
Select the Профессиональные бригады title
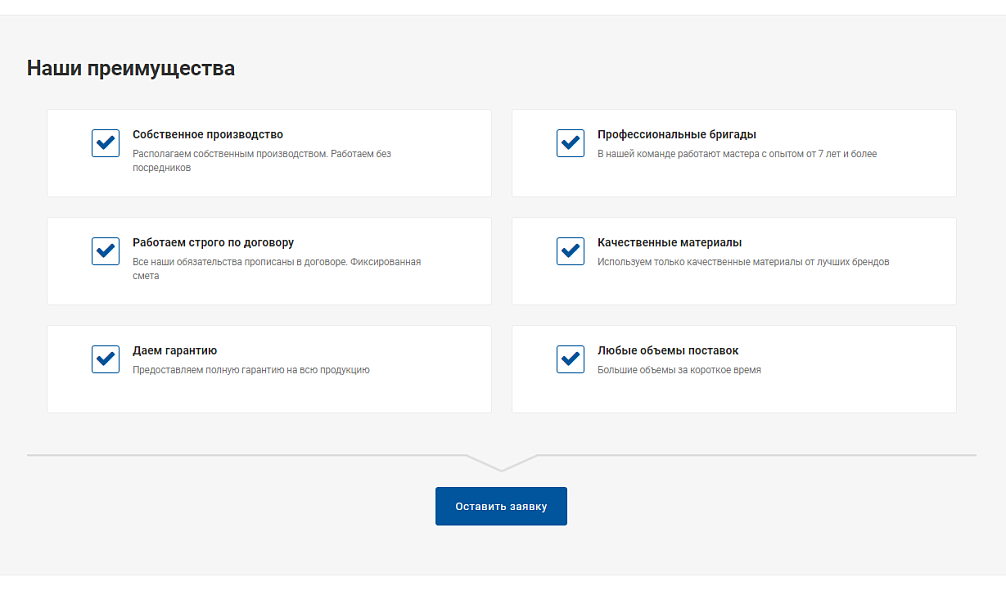point(676,135)
